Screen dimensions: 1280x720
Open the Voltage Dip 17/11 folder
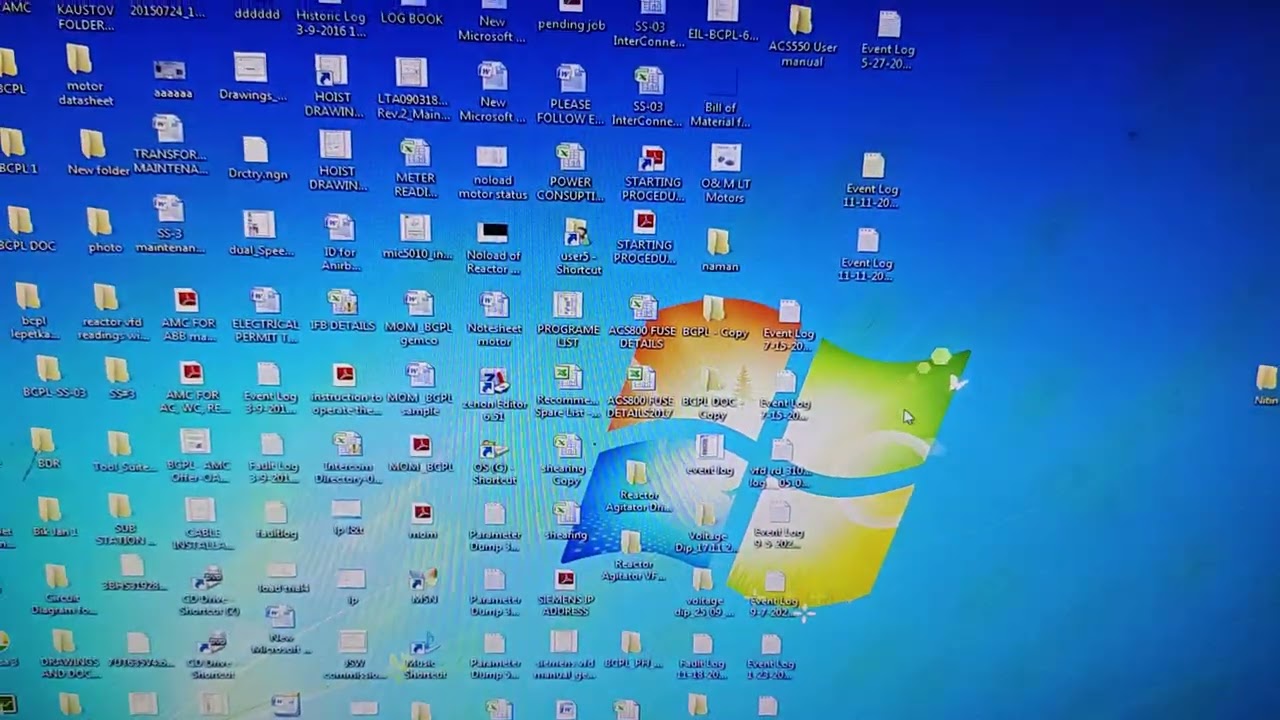pos(704,529)
